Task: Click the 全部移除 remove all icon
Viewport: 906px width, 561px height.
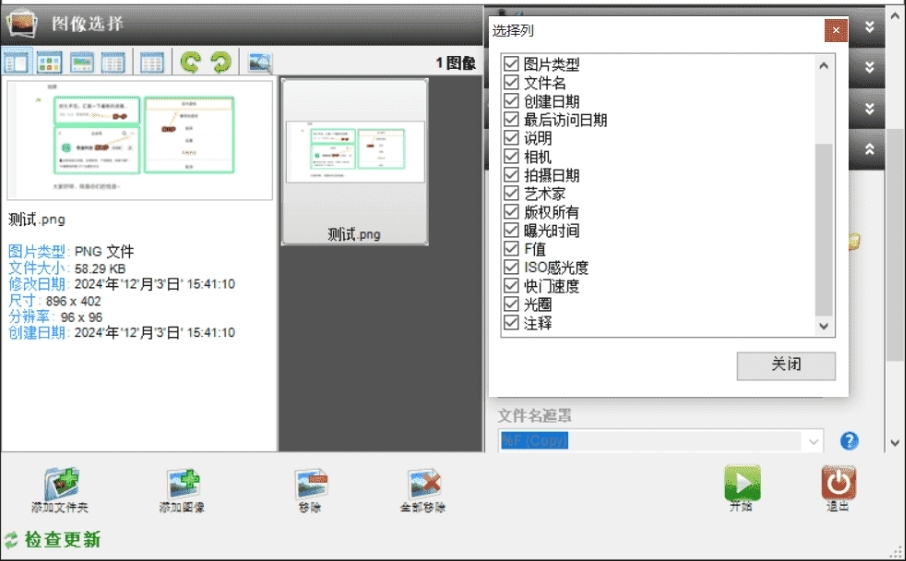Action: (x=424, y=484)
